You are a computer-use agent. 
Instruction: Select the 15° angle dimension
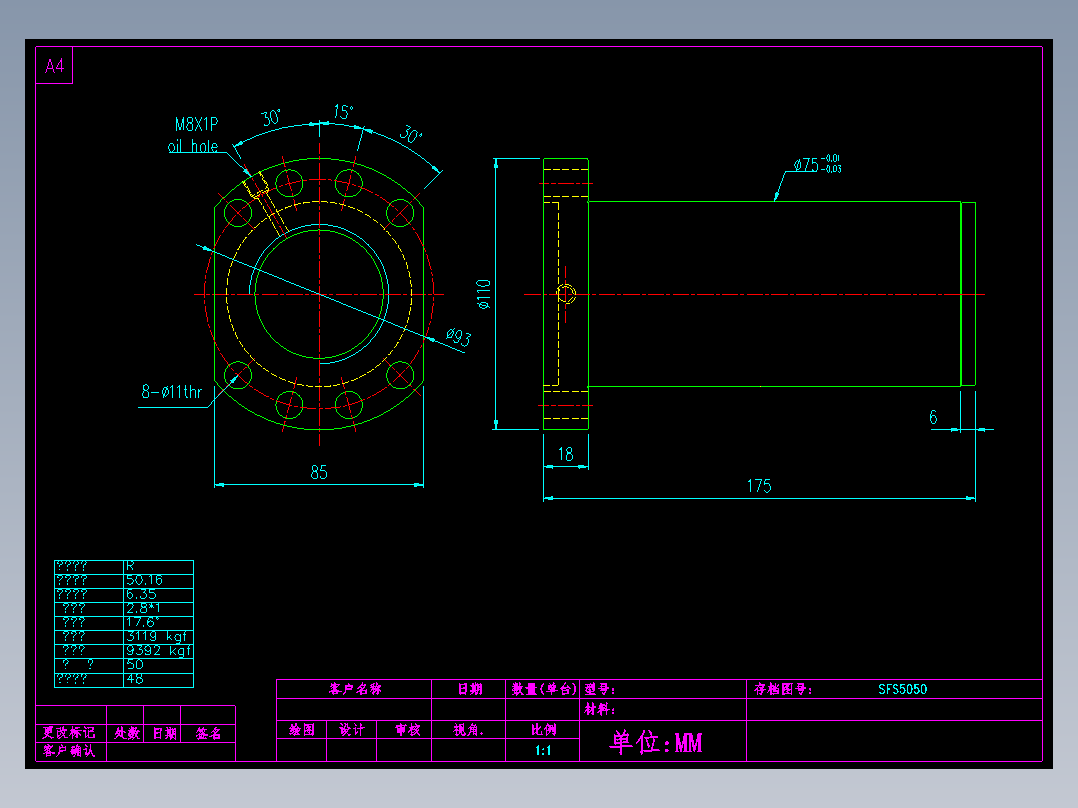pos(343,111)
